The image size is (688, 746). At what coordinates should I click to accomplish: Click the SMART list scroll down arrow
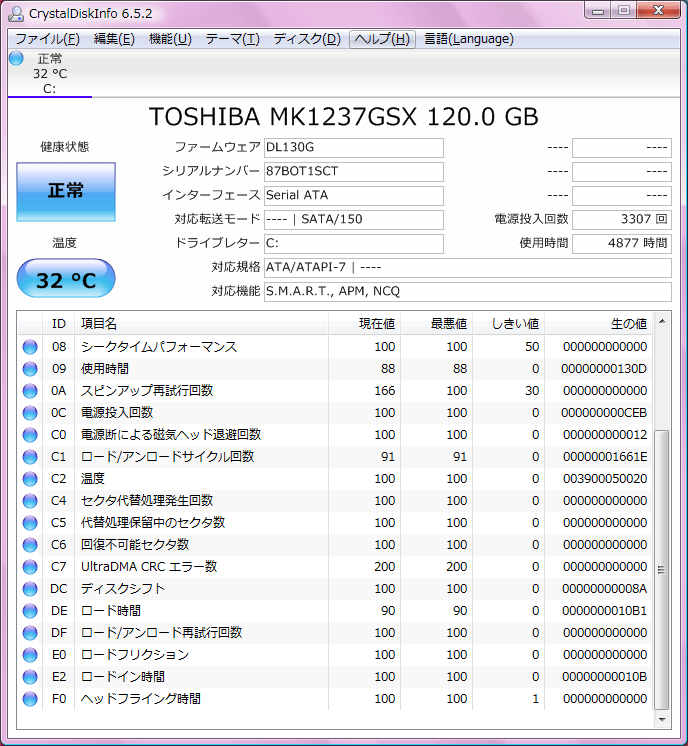tap(662, 720)
